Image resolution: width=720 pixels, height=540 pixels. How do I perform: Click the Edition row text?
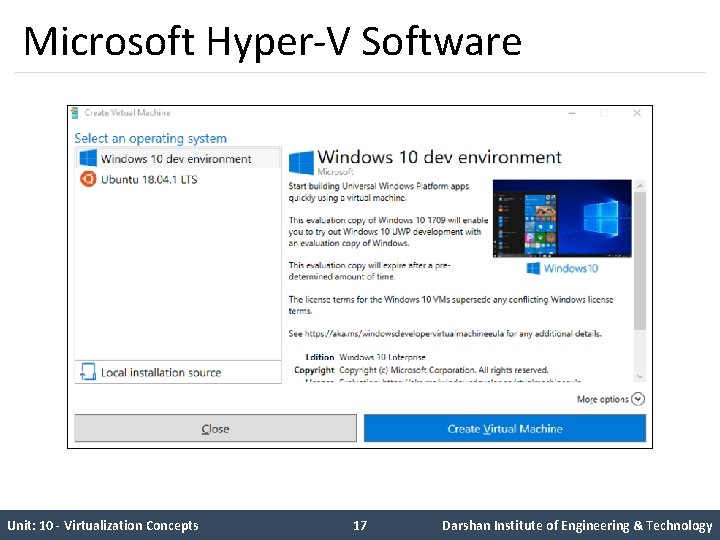pyautogui.click(x=366, y=357)
